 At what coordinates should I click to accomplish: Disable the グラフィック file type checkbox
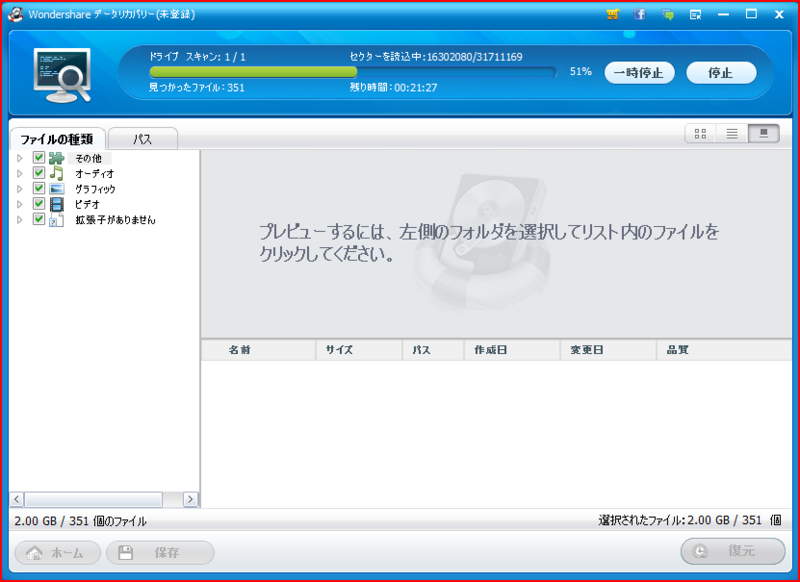pos(38,188)
